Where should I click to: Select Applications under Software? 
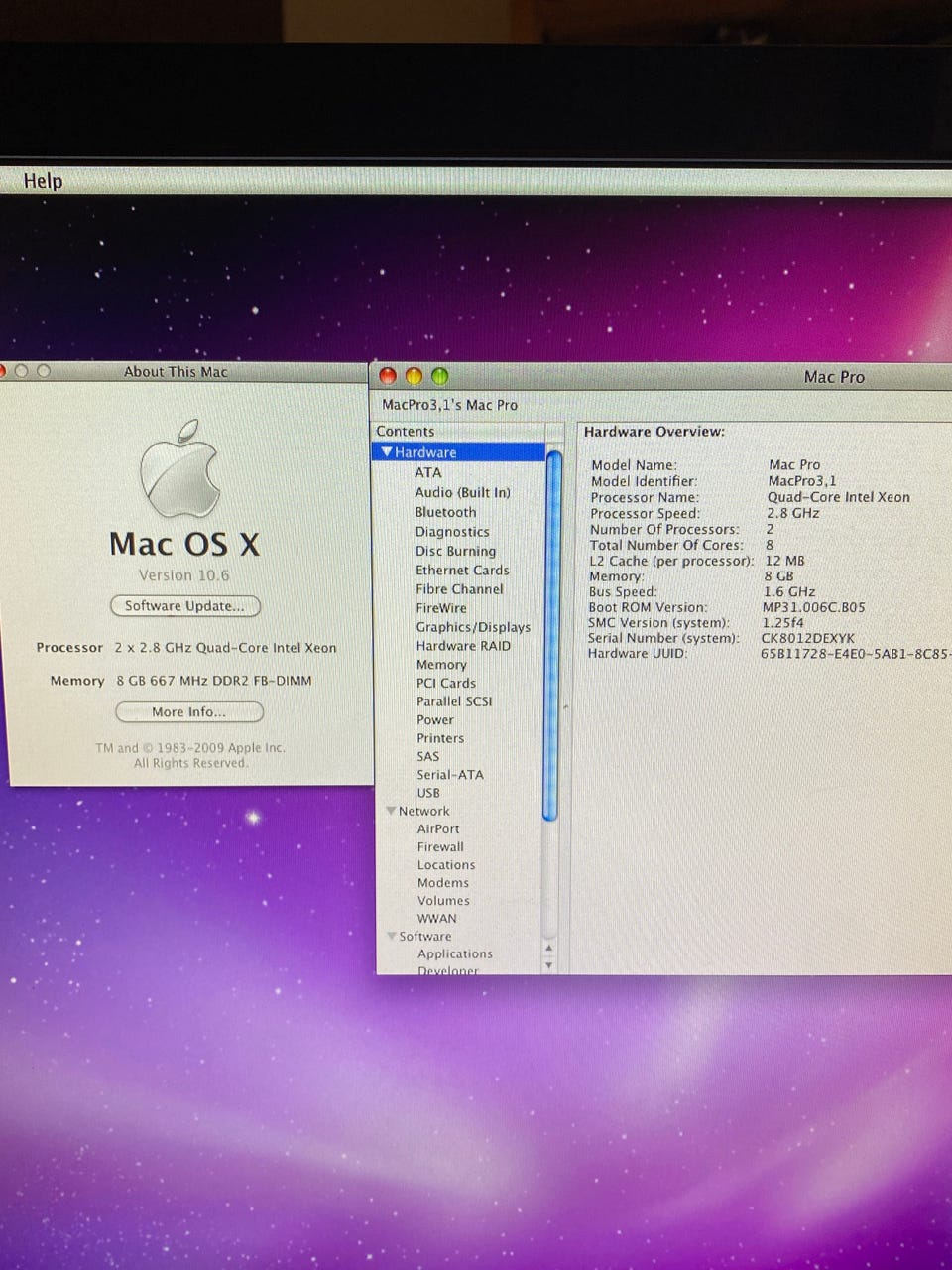454,953
